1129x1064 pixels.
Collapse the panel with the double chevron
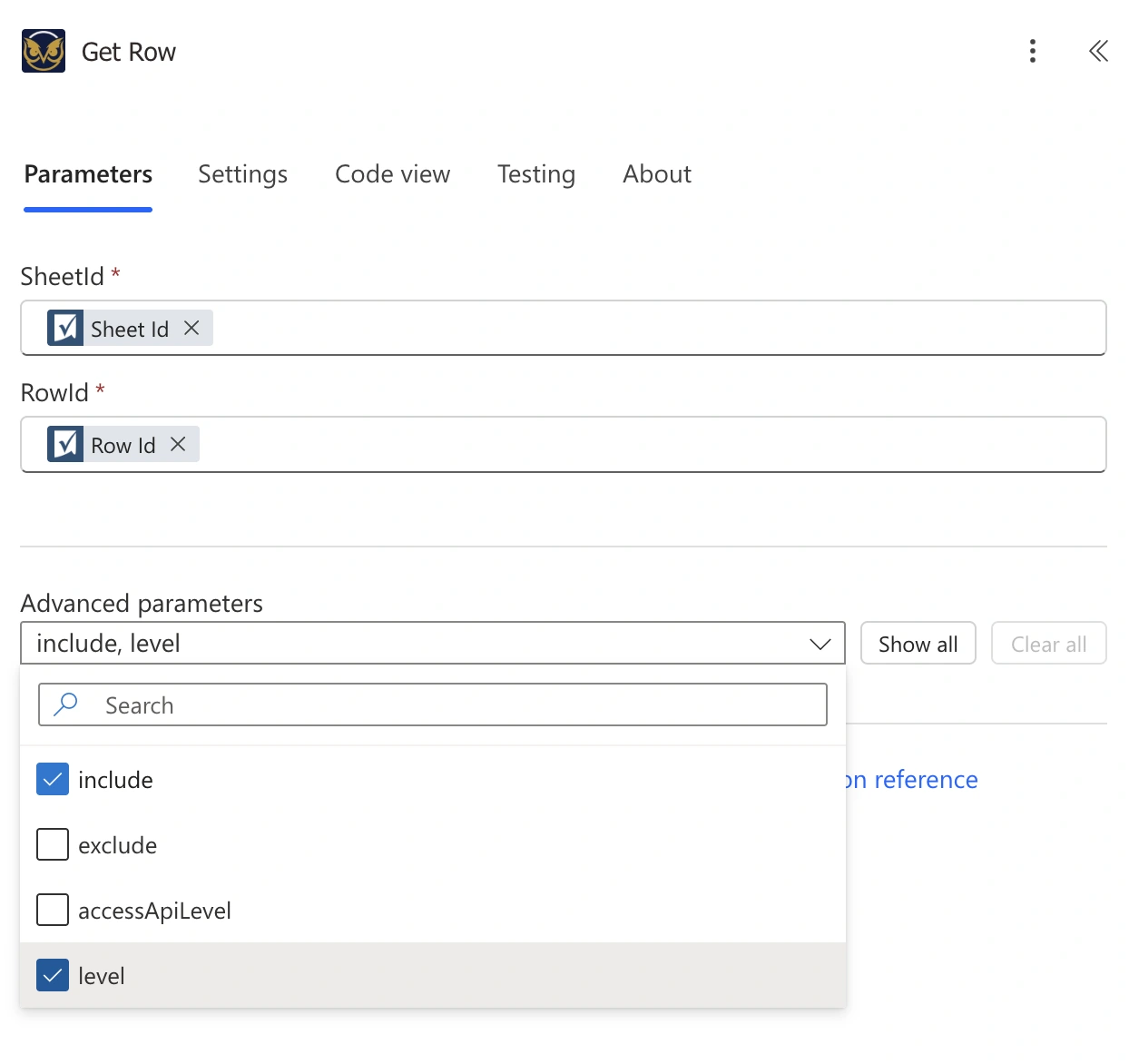(x=1098, y=51)
